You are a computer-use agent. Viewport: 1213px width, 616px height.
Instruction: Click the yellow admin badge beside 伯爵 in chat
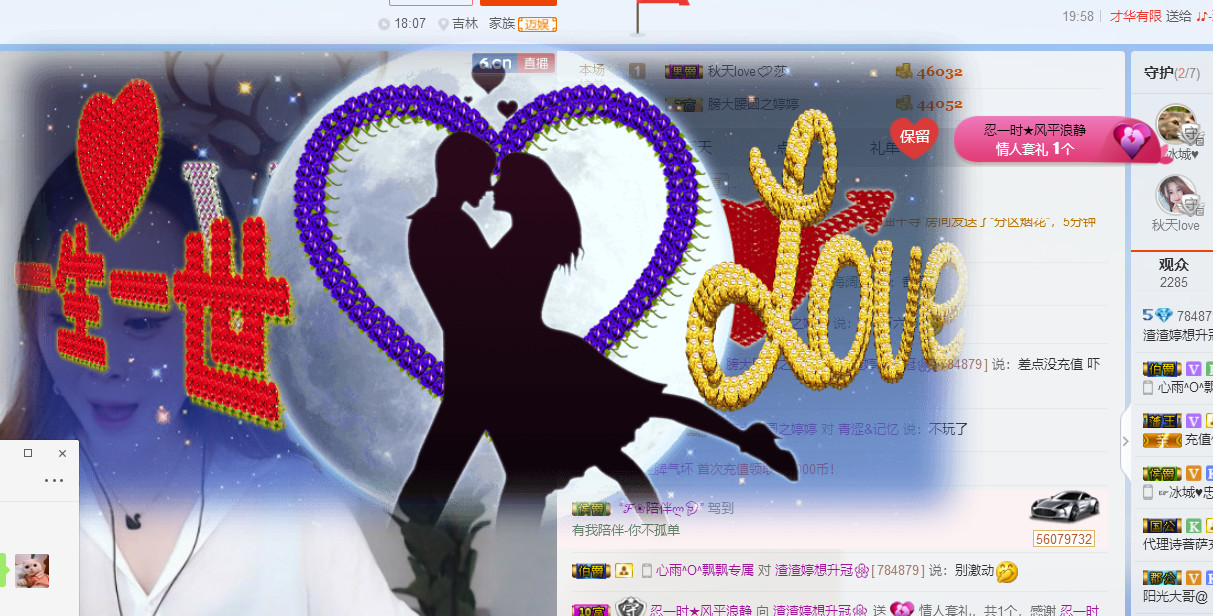[x=624, y=570]
